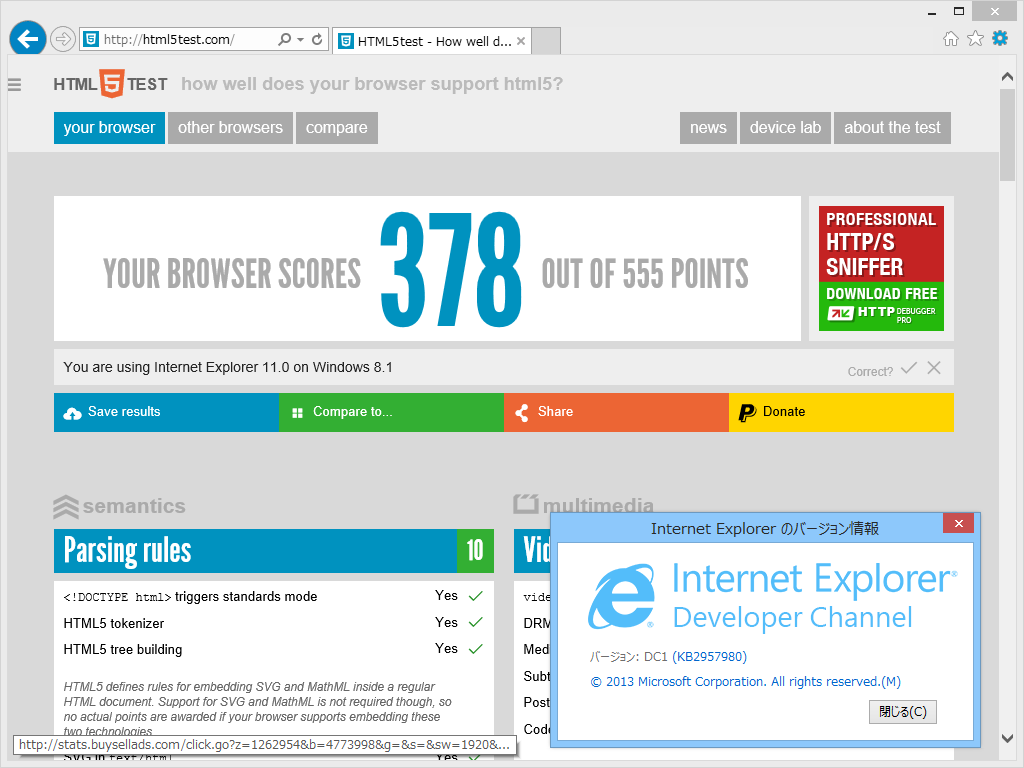Click the refresh page icon

317,39
